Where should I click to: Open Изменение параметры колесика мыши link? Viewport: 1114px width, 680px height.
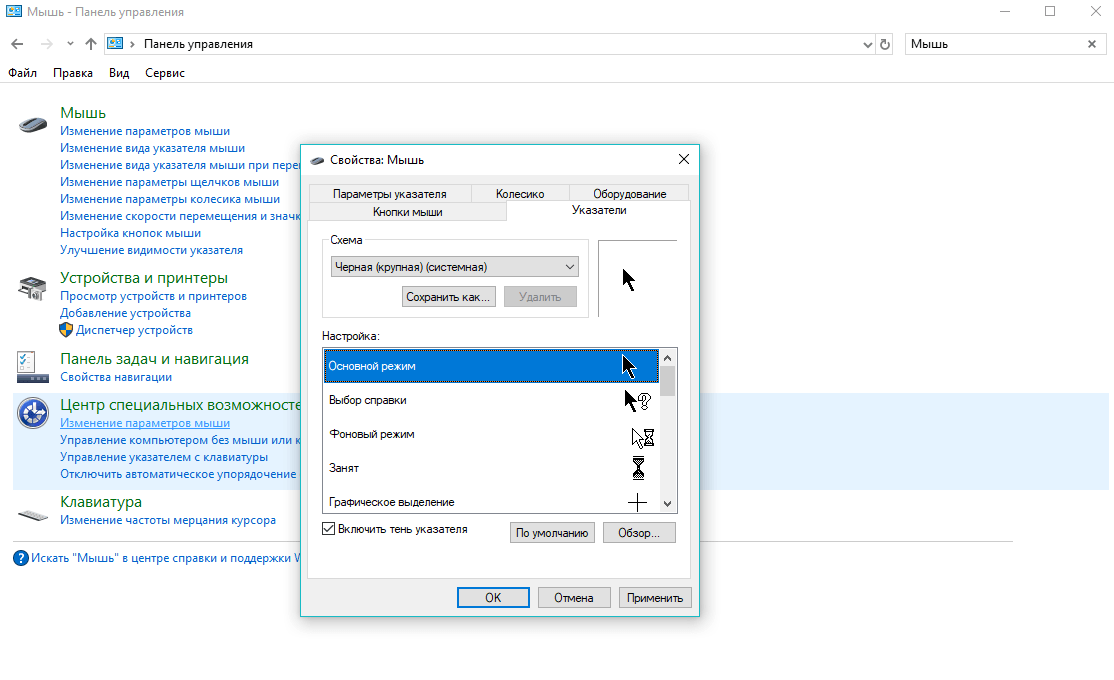tap(170, 199)
